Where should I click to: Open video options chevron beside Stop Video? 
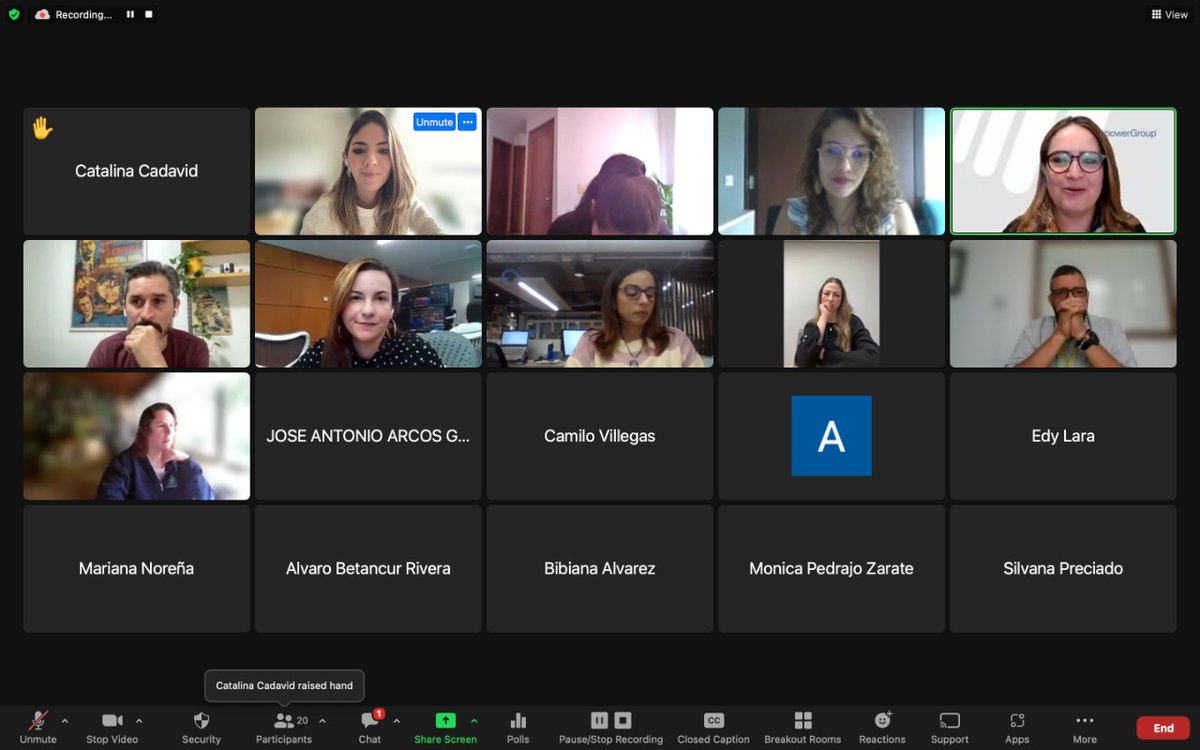point(139,720)
